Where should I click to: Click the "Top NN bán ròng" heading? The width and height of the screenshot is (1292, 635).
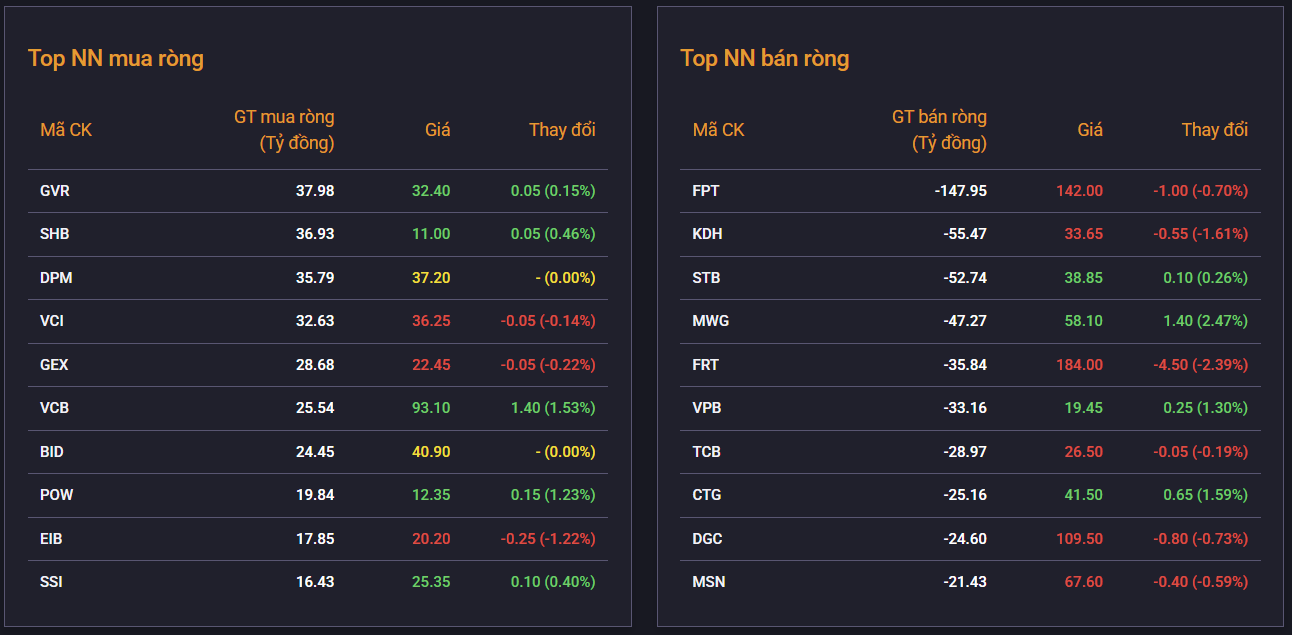pos(765,58)
